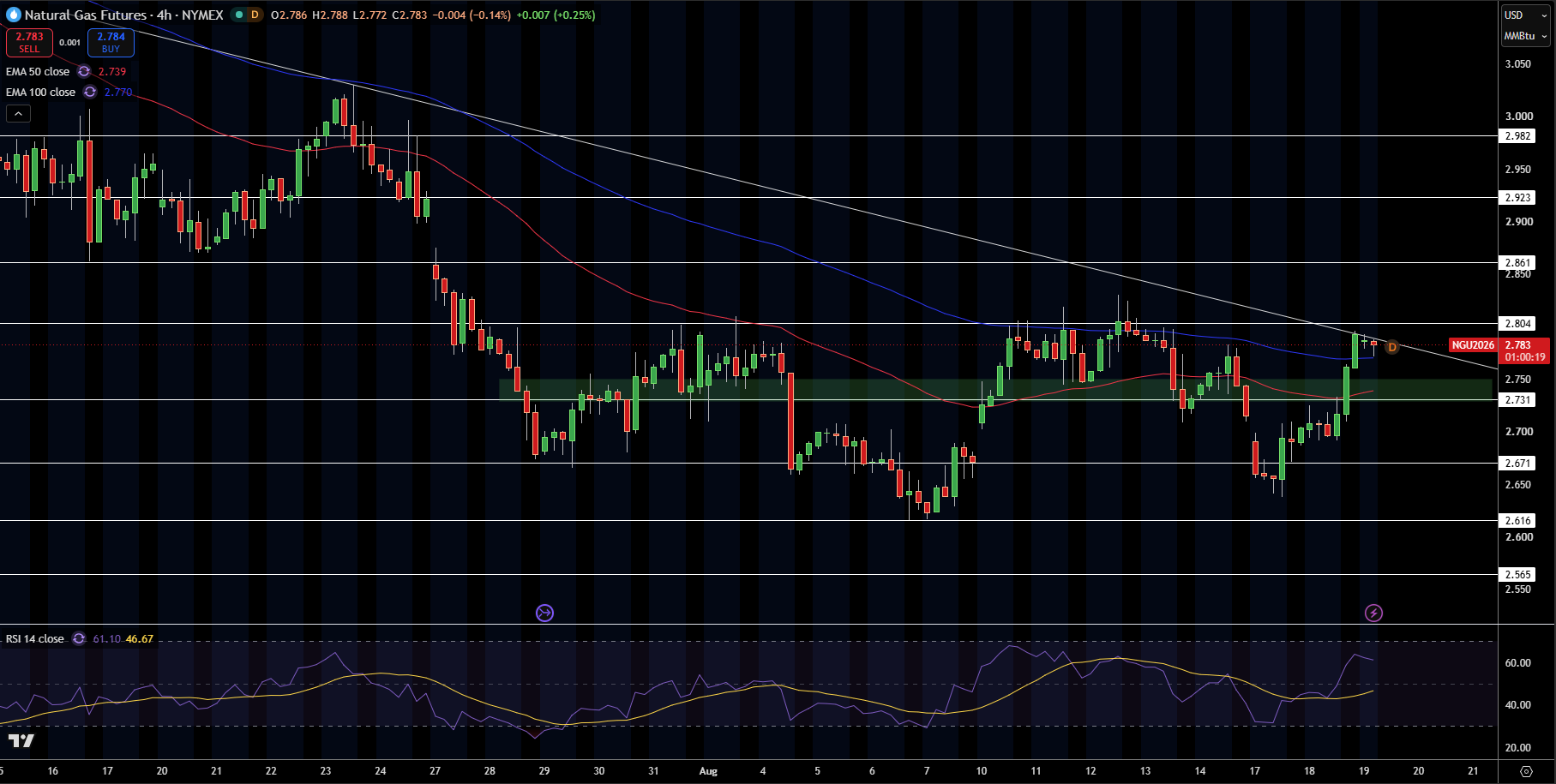Screen dimensions: 1556x784
Task: Click the RSI moving average value 46.67
Action: 140,639
